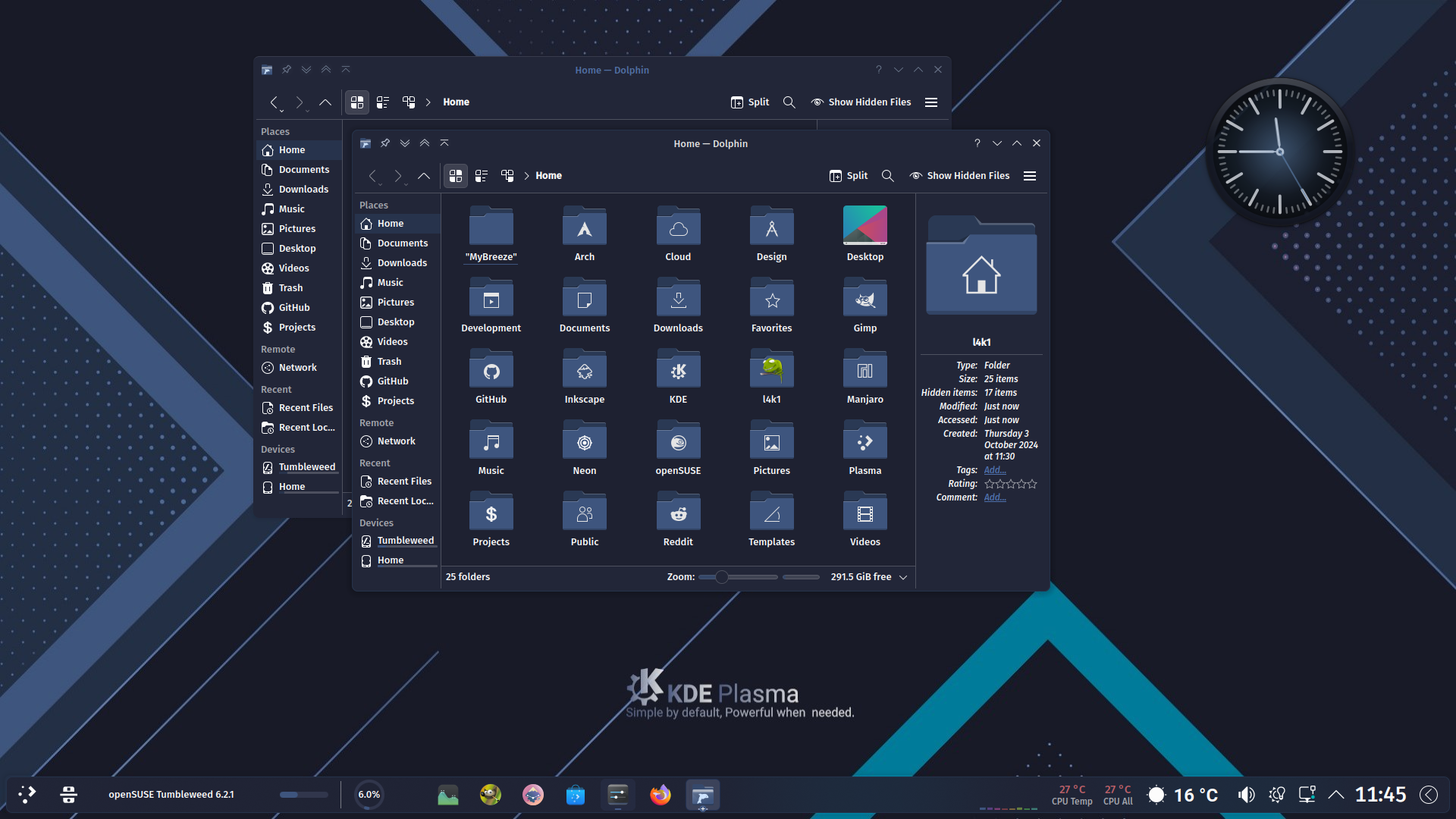Open the Discover store icon in taskbar
The image size is (1456, 819).
click(576, 795)
